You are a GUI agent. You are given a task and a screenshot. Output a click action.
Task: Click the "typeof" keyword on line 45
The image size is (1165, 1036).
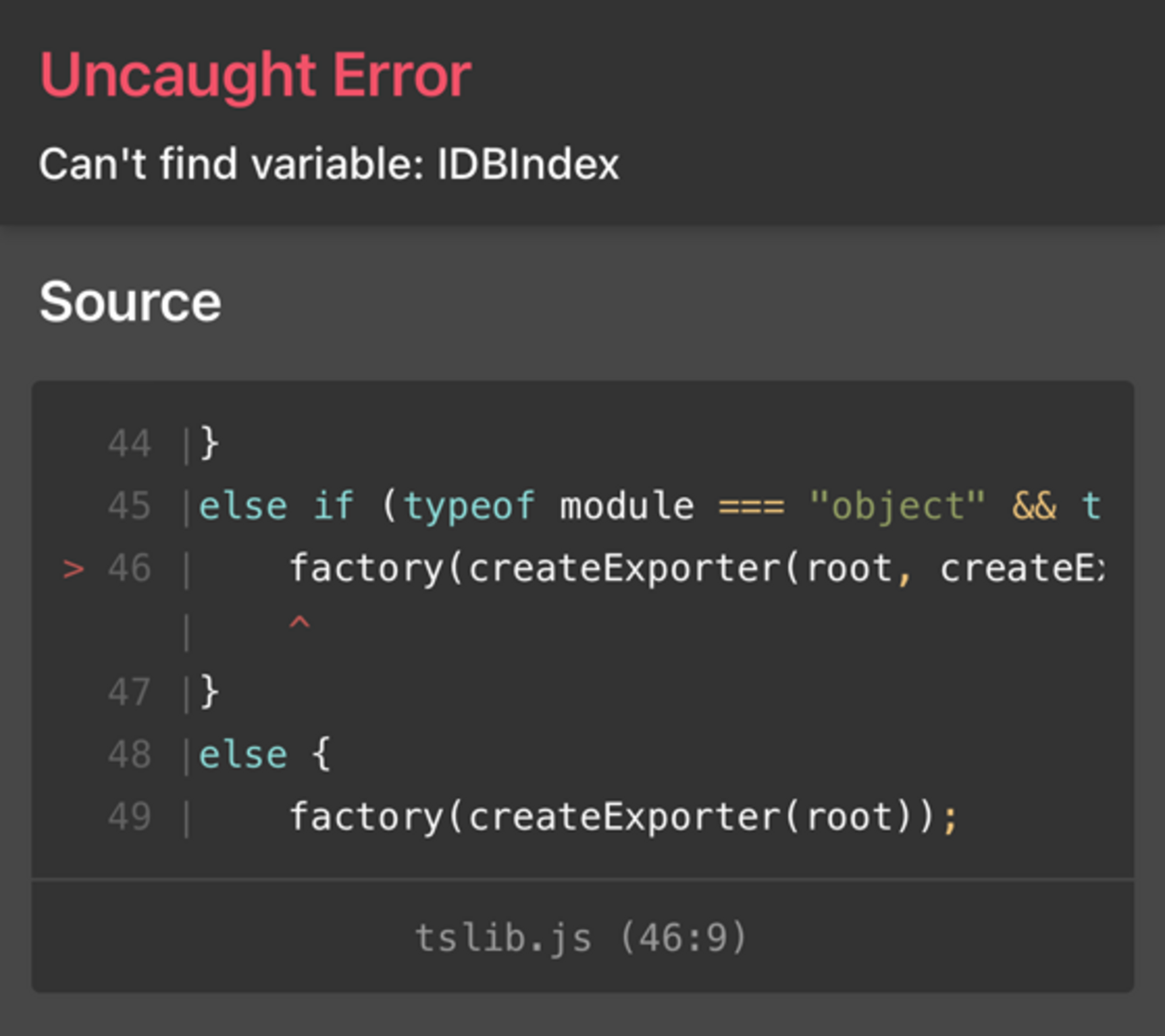tap(469, 506)
